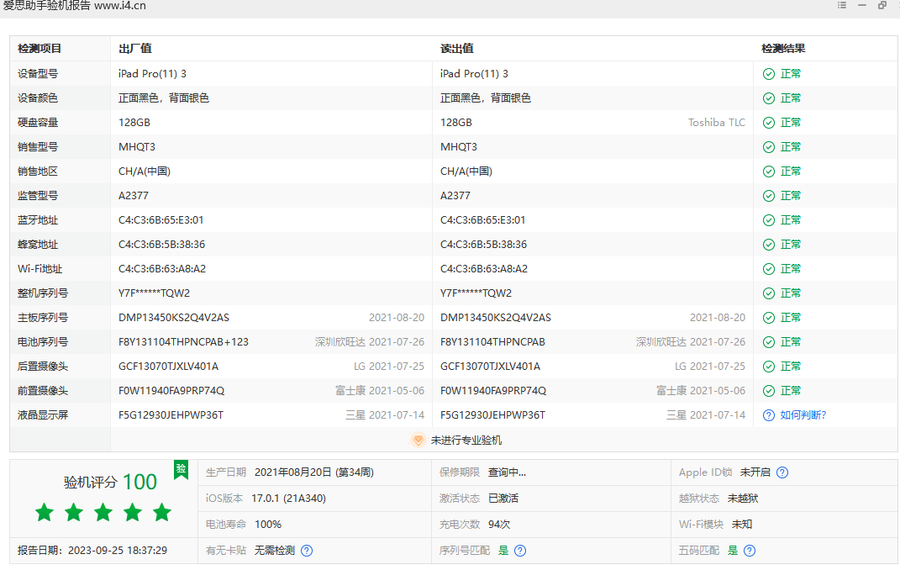
Task: Select the 整机序列号 readout value Y7F******TQW2
Action: click(476, 293)
